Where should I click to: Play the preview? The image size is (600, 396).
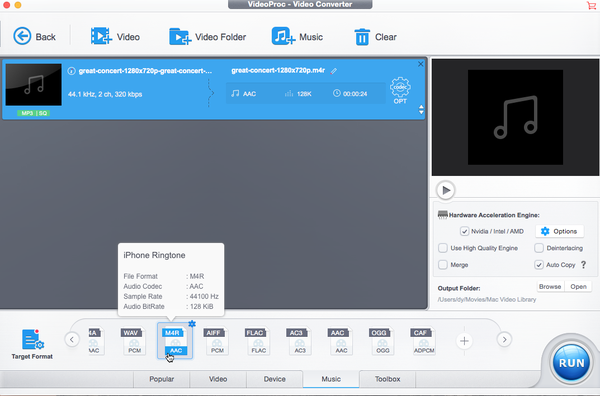click(x=445, y=190)
